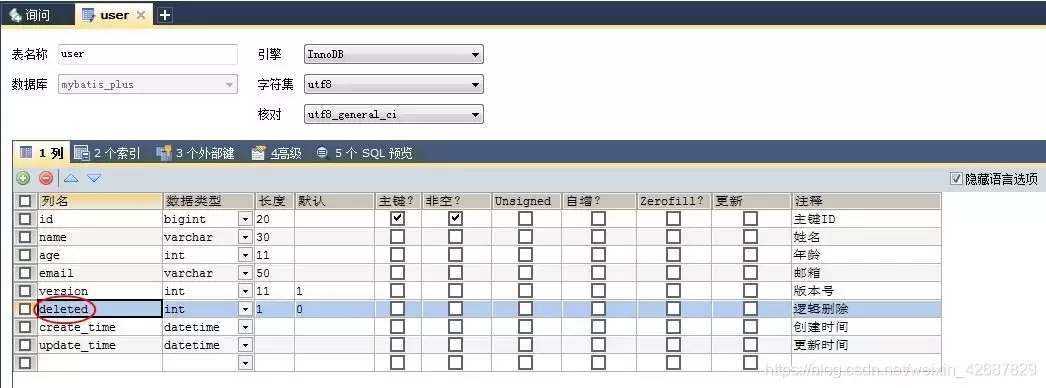The height and width of the screenshot is (388, 1046).
Task: Click the create_time column name cell
Action: point(99,327)
